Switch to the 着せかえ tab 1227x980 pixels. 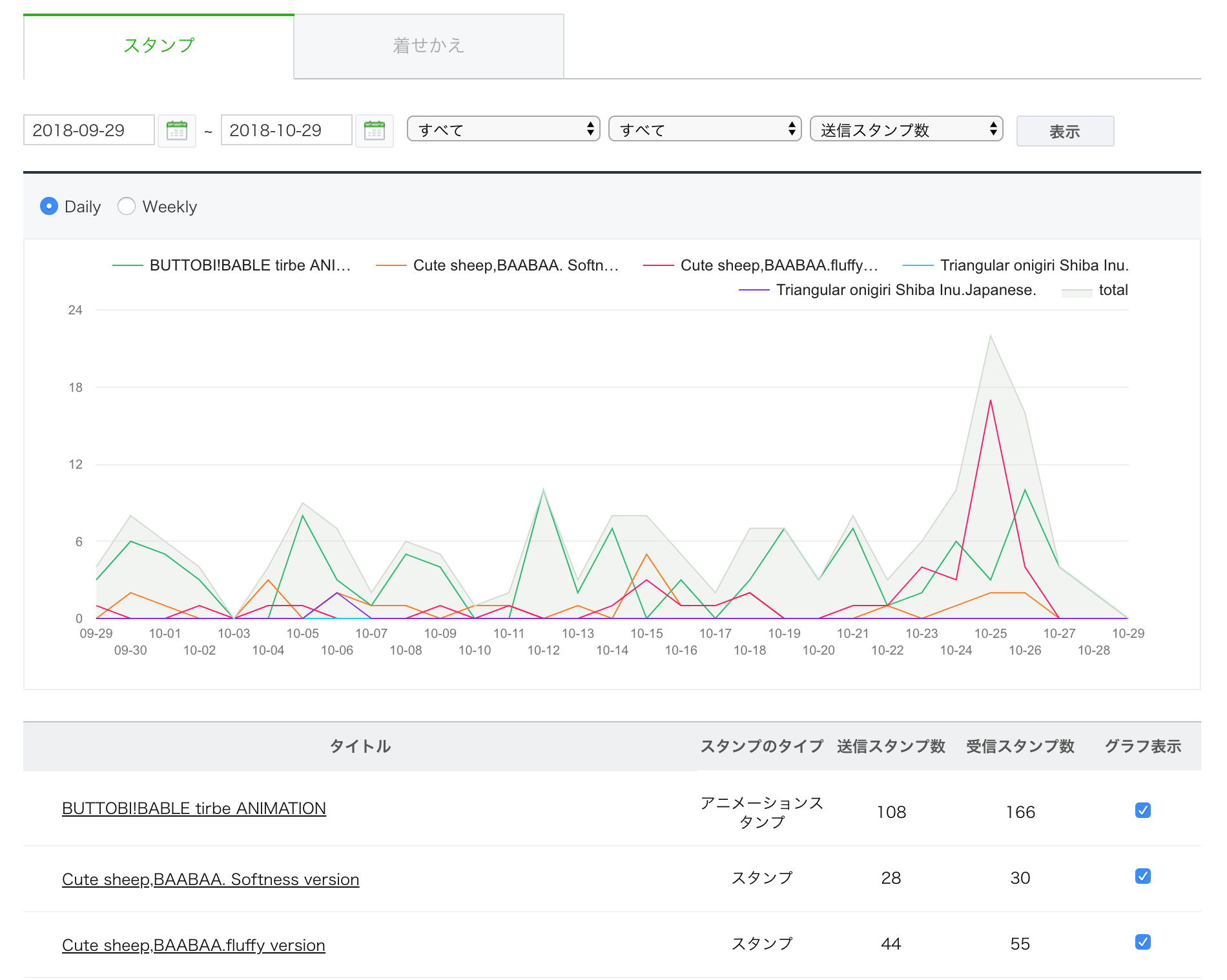pyautogui.click(x=429, y=46)
